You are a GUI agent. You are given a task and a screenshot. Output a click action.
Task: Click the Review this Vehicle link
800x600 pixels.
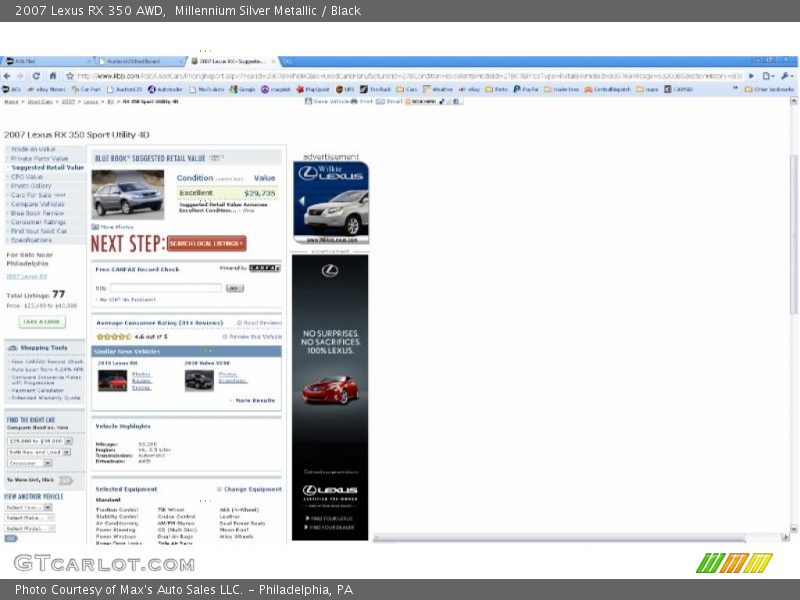[252, 337]
